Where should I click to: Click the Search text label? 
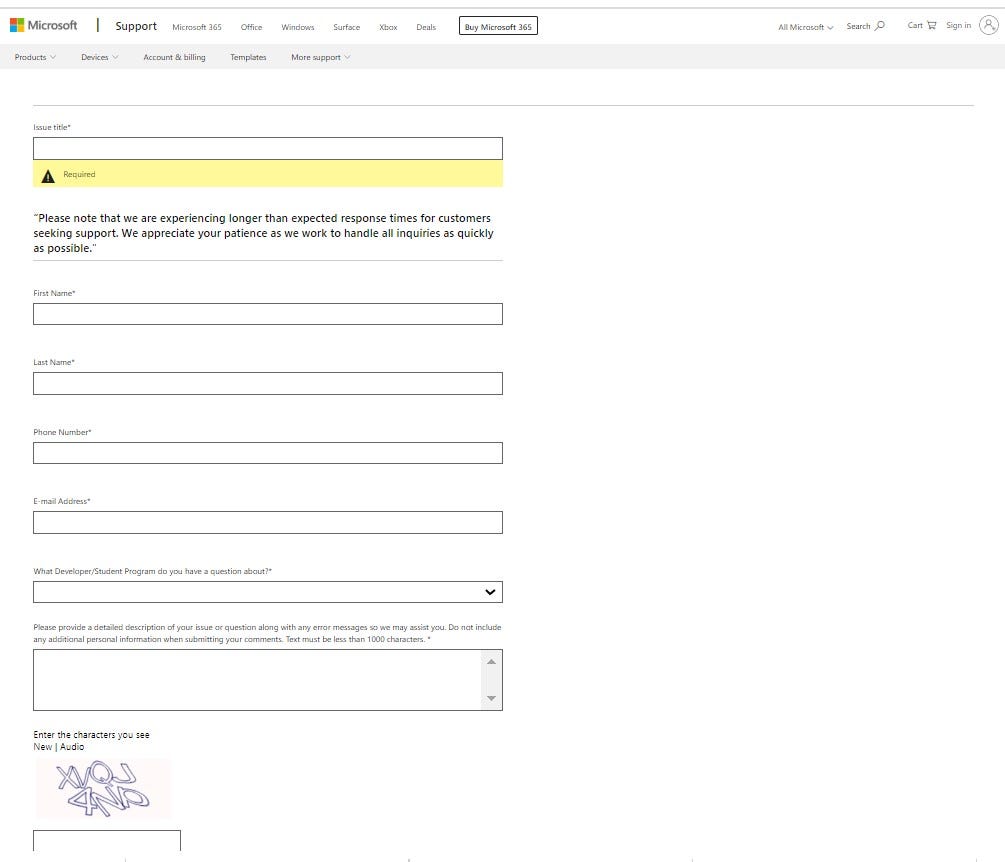pyautogui.click(x=858, y=26)
